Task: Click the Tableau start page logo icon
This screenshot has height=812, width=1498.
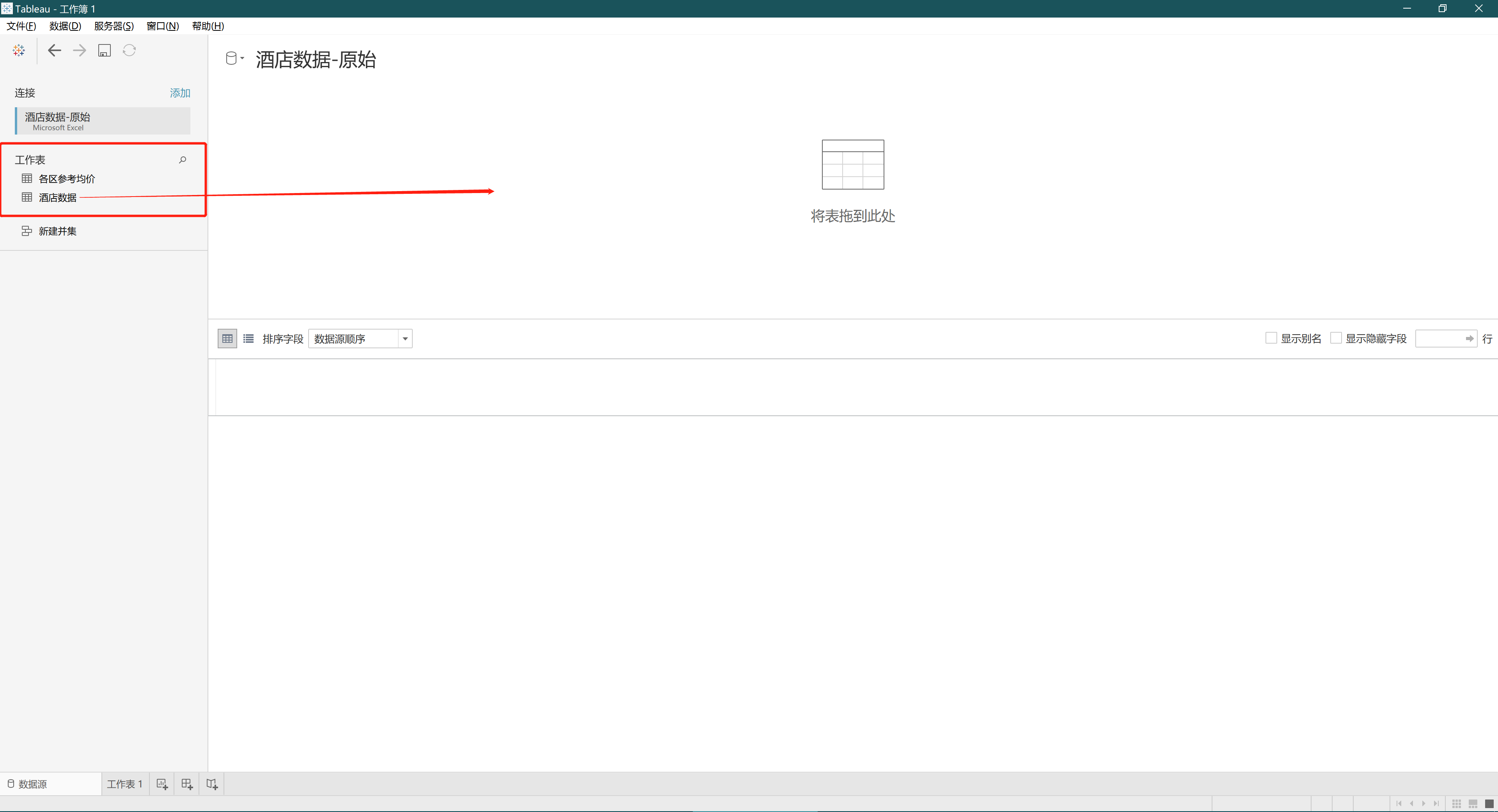Action: (19, 51)
